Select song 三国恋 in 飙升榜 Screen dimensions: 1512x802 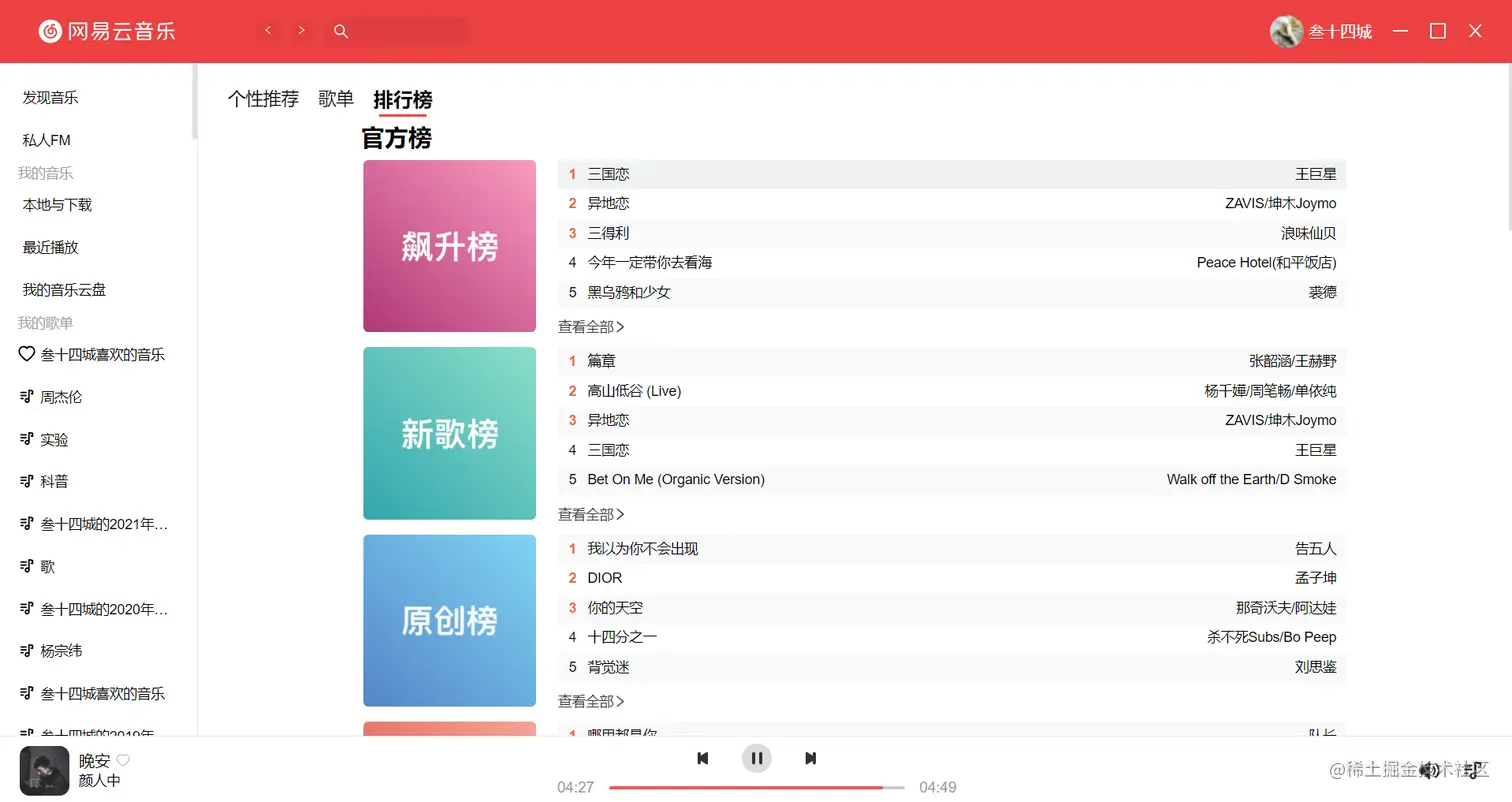(x=608, y=174)
